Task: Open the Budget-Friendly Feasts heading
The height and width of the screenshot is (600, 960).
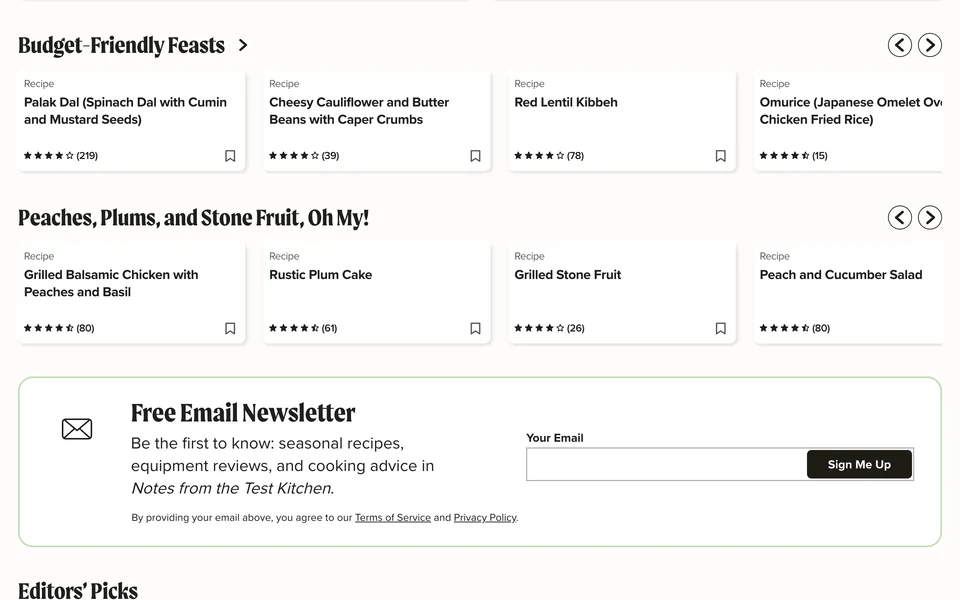Action: pos(121,45)
